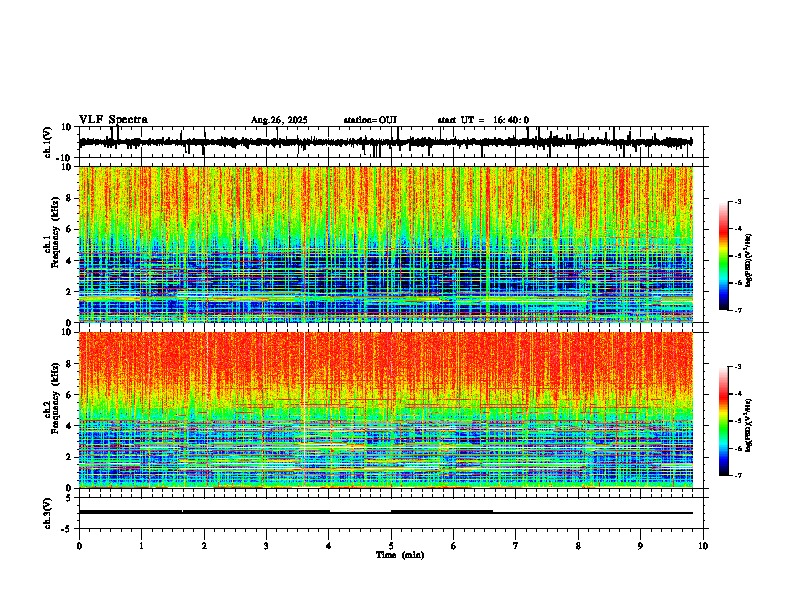Image resolution: width=792 pixels, height=612 pixels.
Task: Select the "Aug.26, 2025" date label
Action: tap(279, 120)
